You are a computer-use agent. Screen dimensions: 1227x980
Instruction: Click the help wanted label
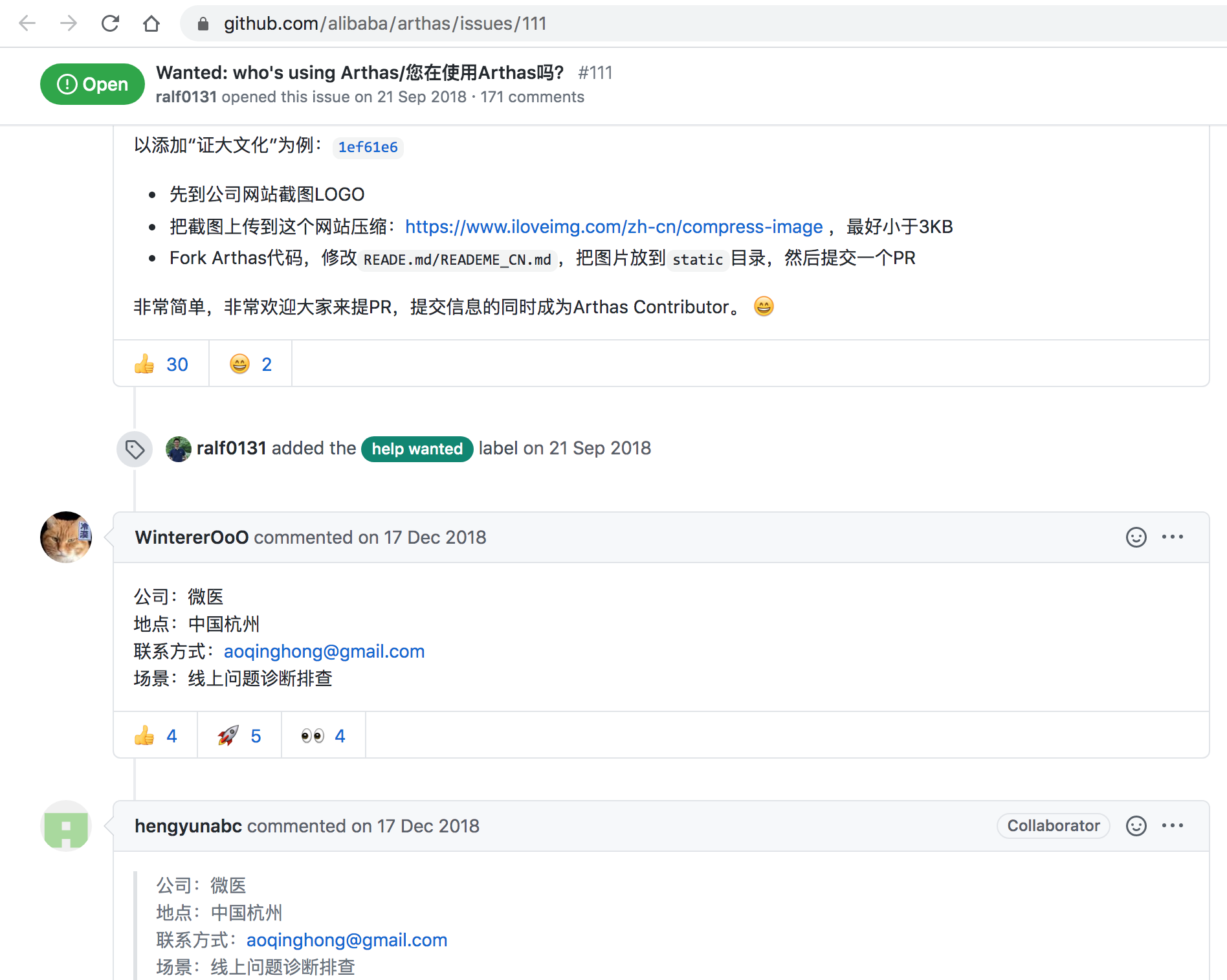(417, 449)
